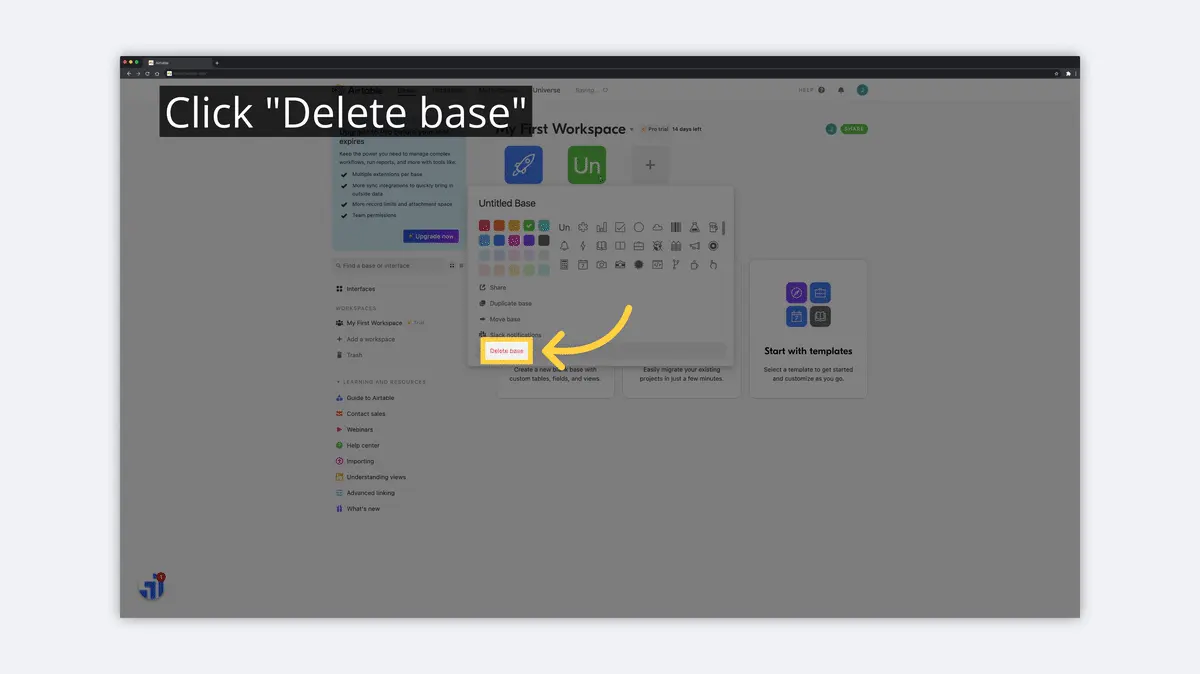
Task: Pick the yellow base color swatch
Action: point(514,226)
